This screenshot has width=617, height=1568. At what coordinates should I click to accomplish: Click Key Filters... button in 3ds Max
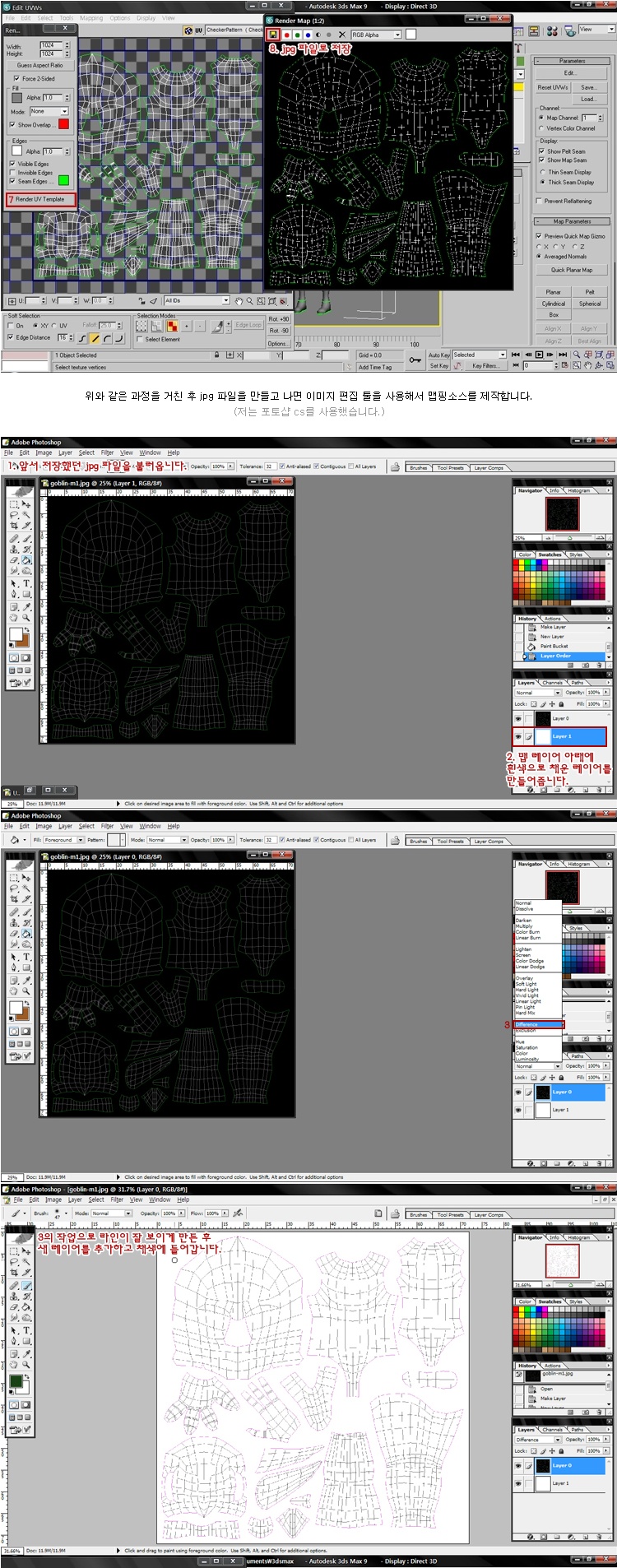tap(485, 365)
